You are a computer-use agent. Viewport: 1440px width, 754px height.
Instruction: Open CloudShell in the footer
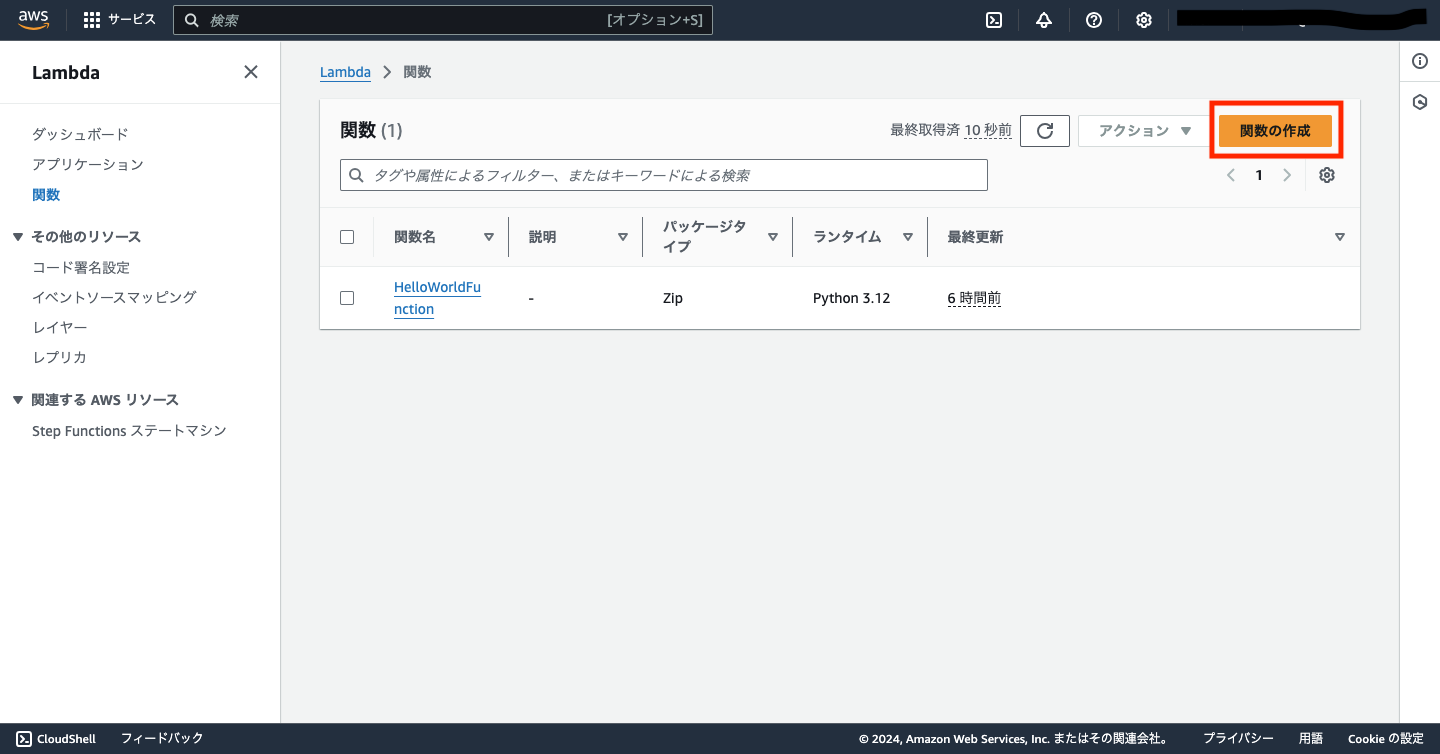tap(56, 738)
